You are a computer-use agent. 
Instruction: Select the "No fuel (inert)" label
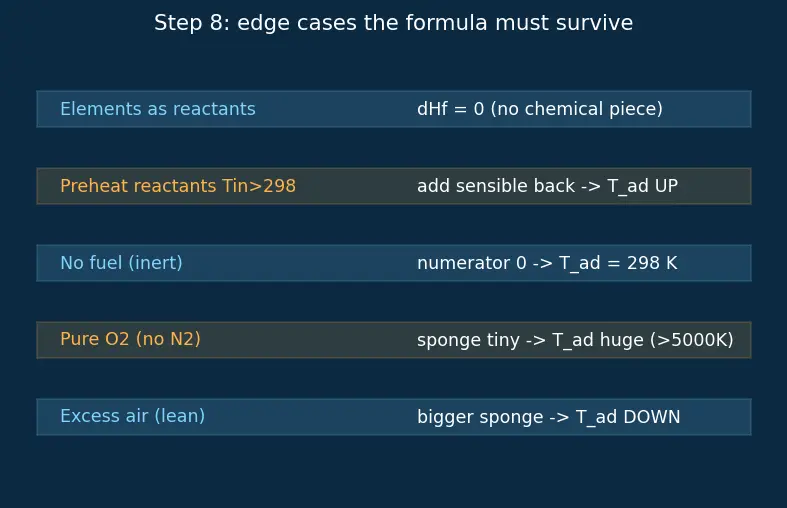tap(121, 263)
